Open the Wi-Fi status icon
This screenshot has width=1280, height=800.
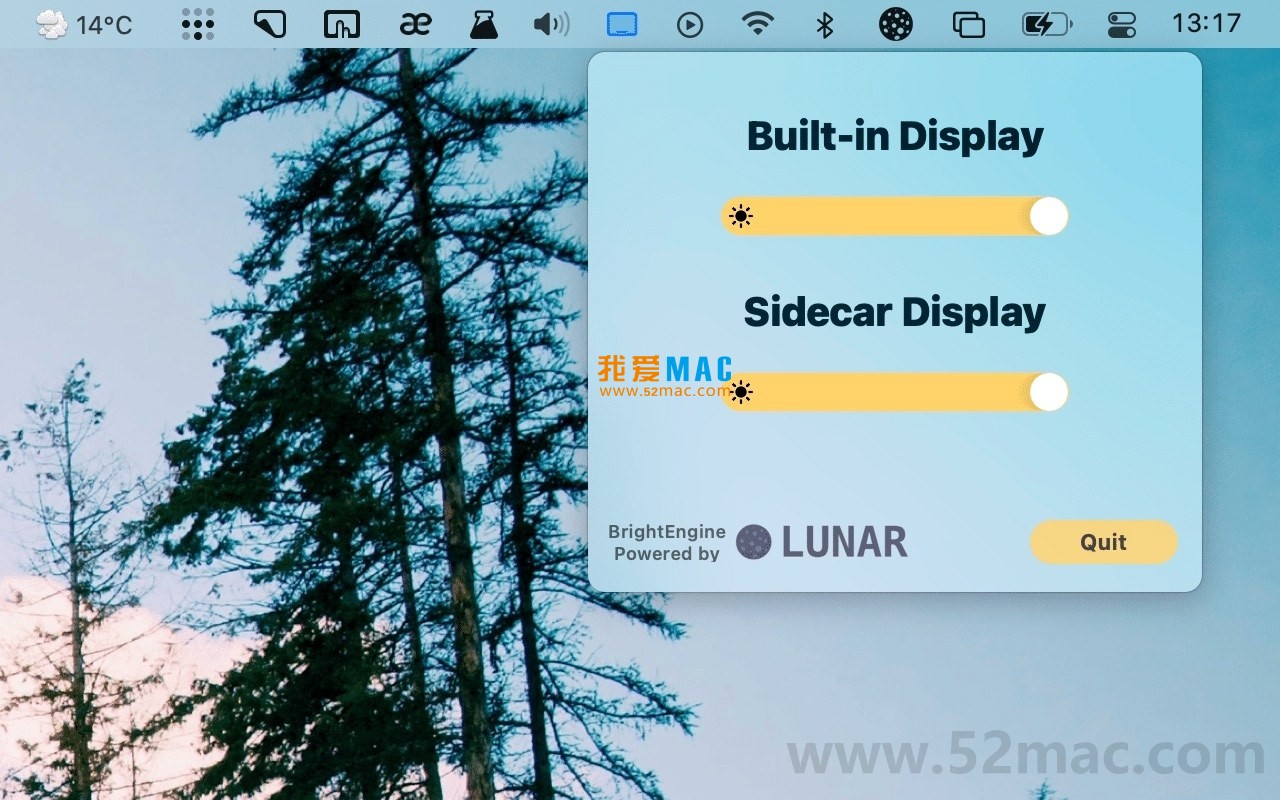757,23
